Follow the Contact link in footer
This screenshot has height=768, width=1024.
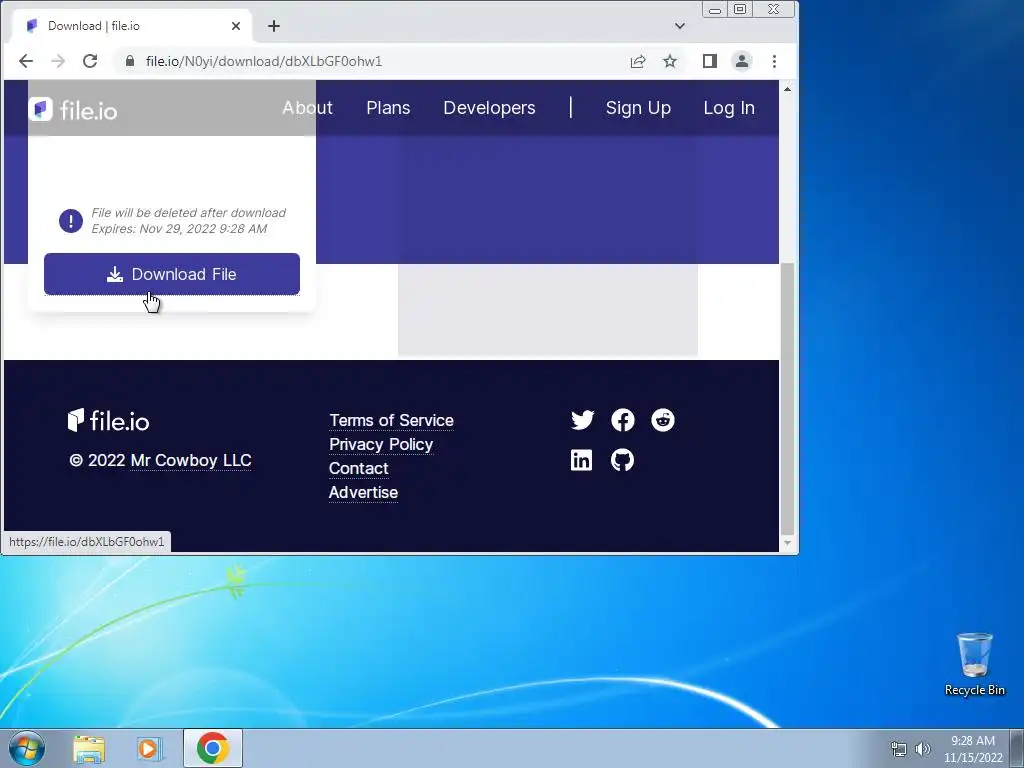359,468
